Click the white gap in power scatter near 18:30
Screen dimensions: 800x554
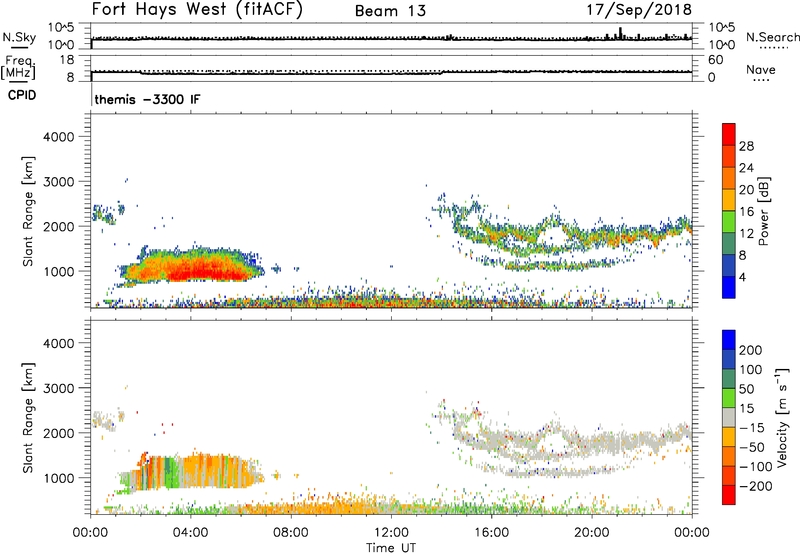(553, 235)
